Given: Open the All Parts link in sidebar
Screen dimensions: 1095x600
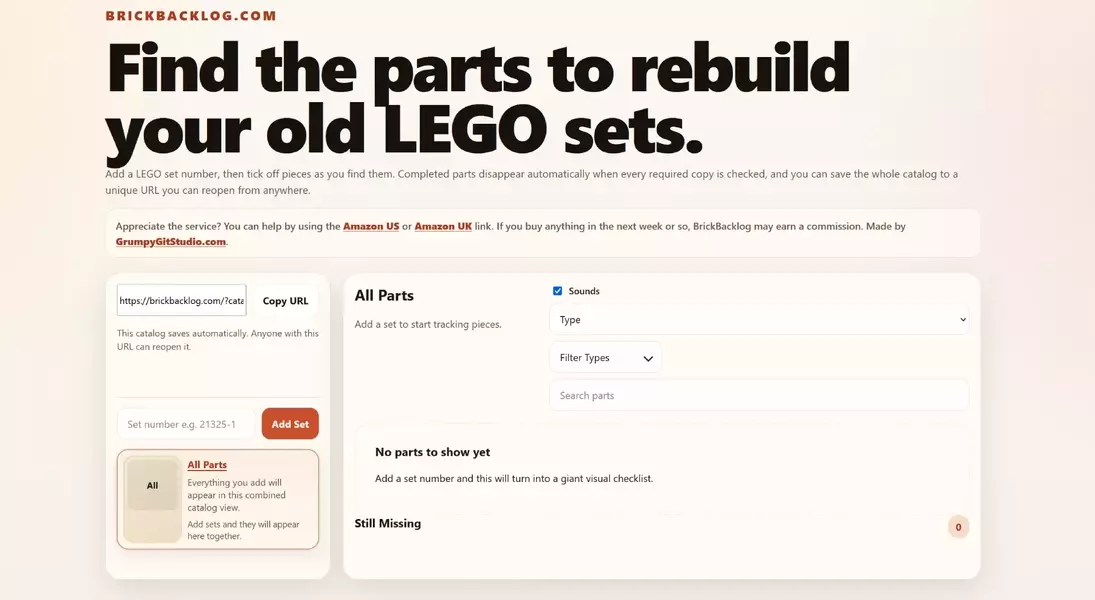Looking at the screenshot, I should (x=207, y=465).
